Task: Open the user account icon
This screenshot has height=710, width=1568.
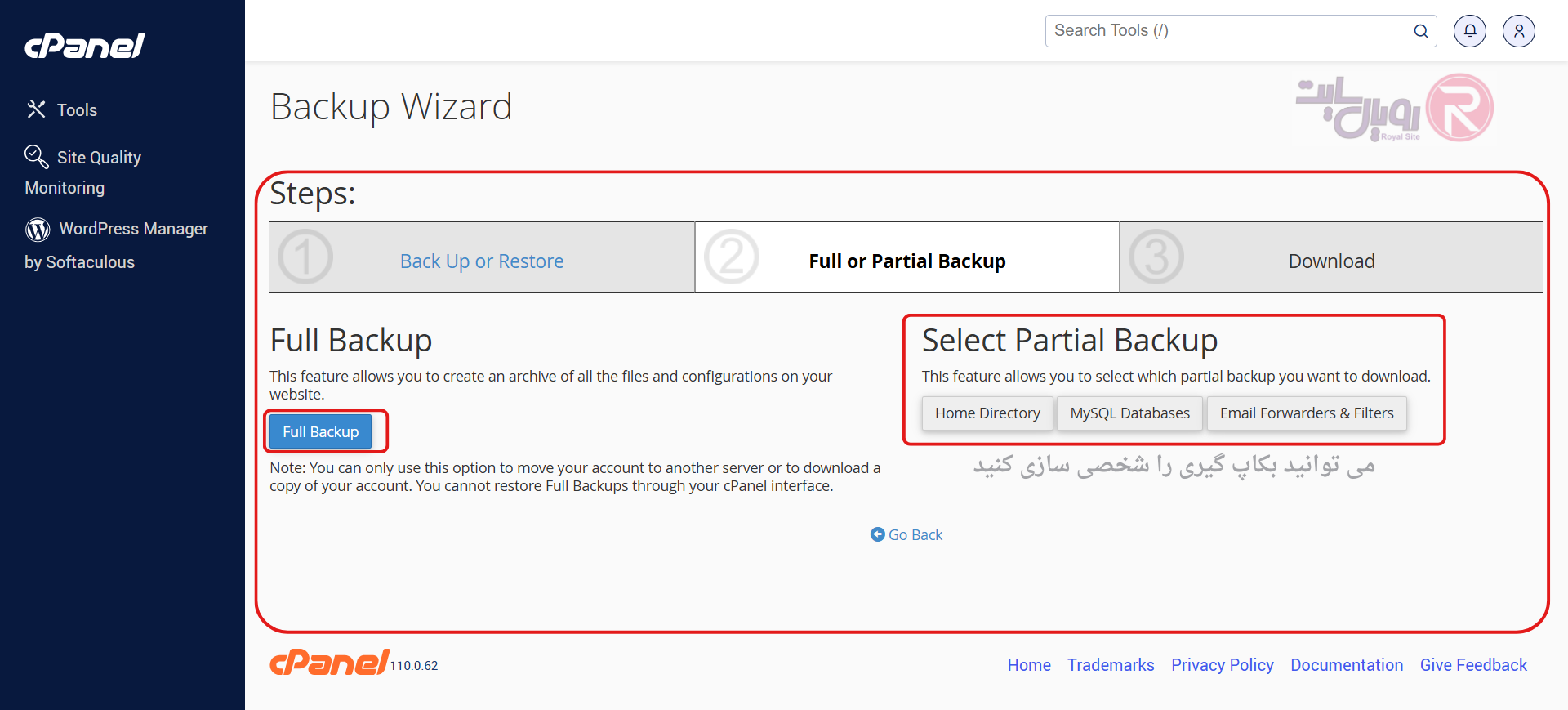Action: tap(1519, 31)
